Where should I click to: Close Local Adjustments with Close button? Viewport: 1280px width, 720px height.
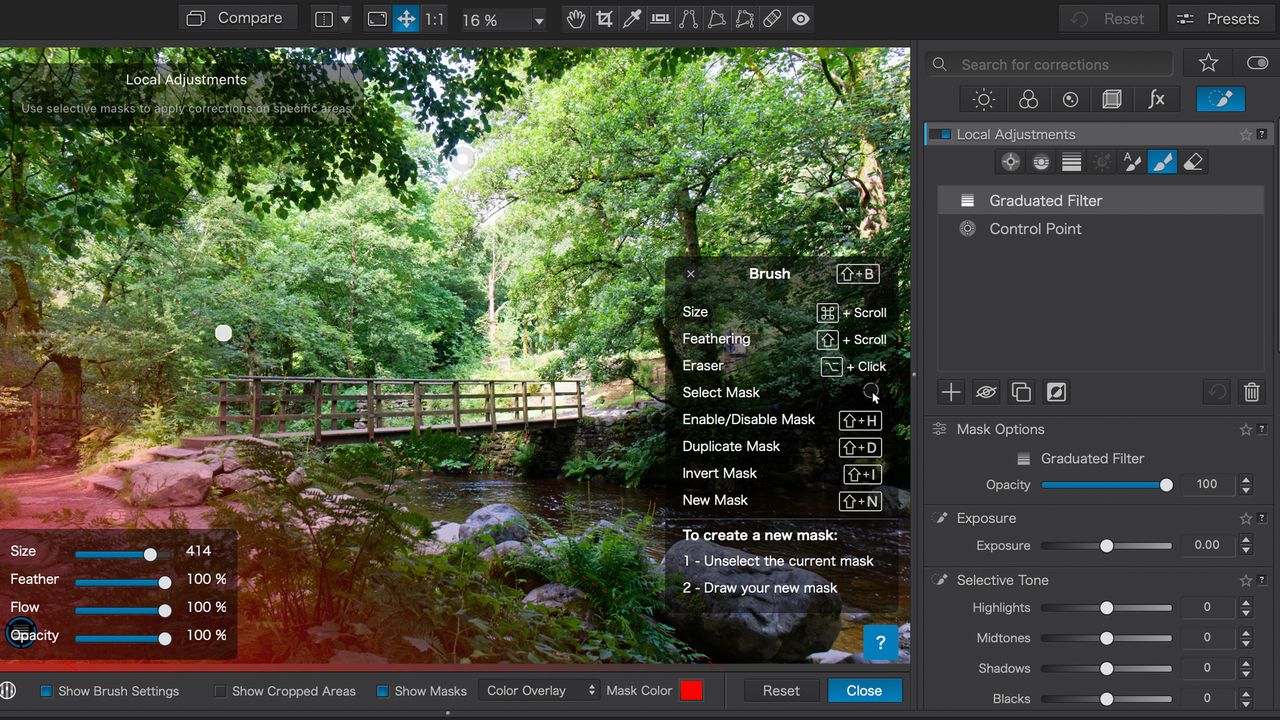[864, 691]
